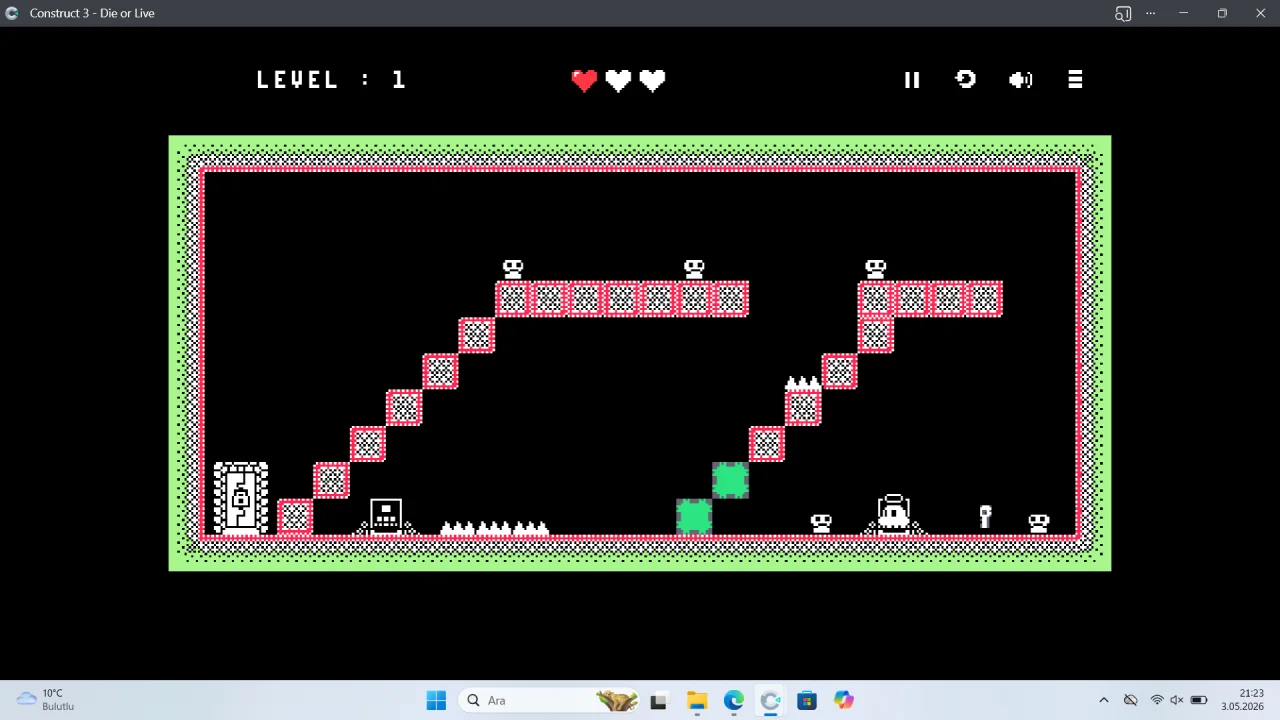Click the locked exit door
The width and height of the screenshot is (1280, 720).
tap(241, 498)
